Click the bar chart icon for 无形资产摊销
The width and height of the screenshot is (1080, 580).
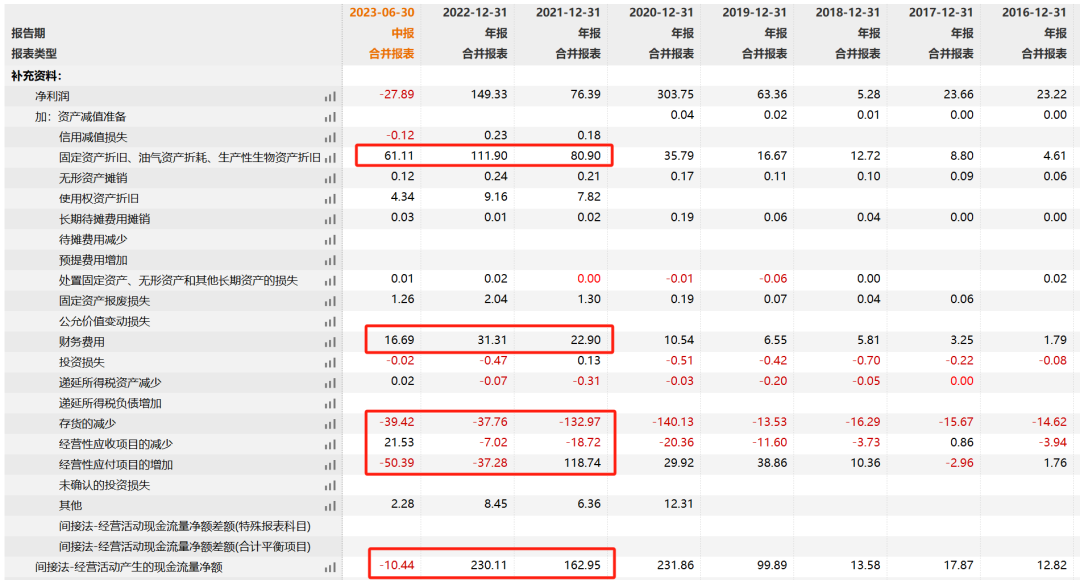(331, 179)
